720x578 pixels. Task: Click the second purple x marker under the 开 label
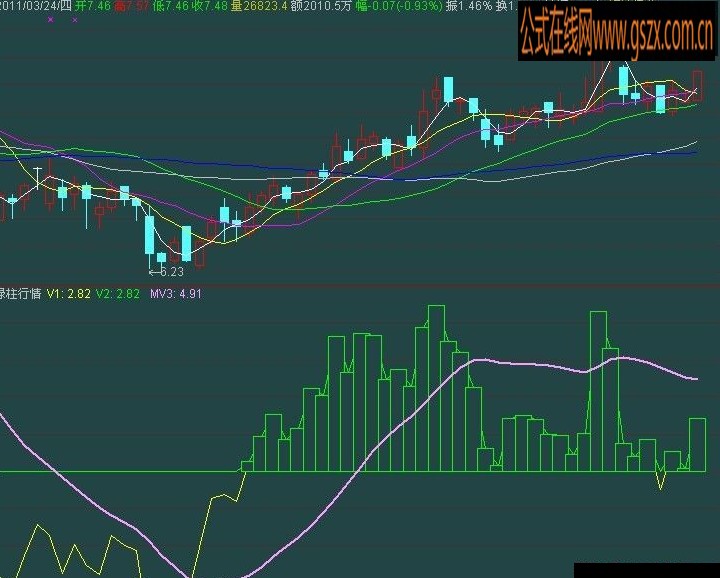tap(75, 20)
